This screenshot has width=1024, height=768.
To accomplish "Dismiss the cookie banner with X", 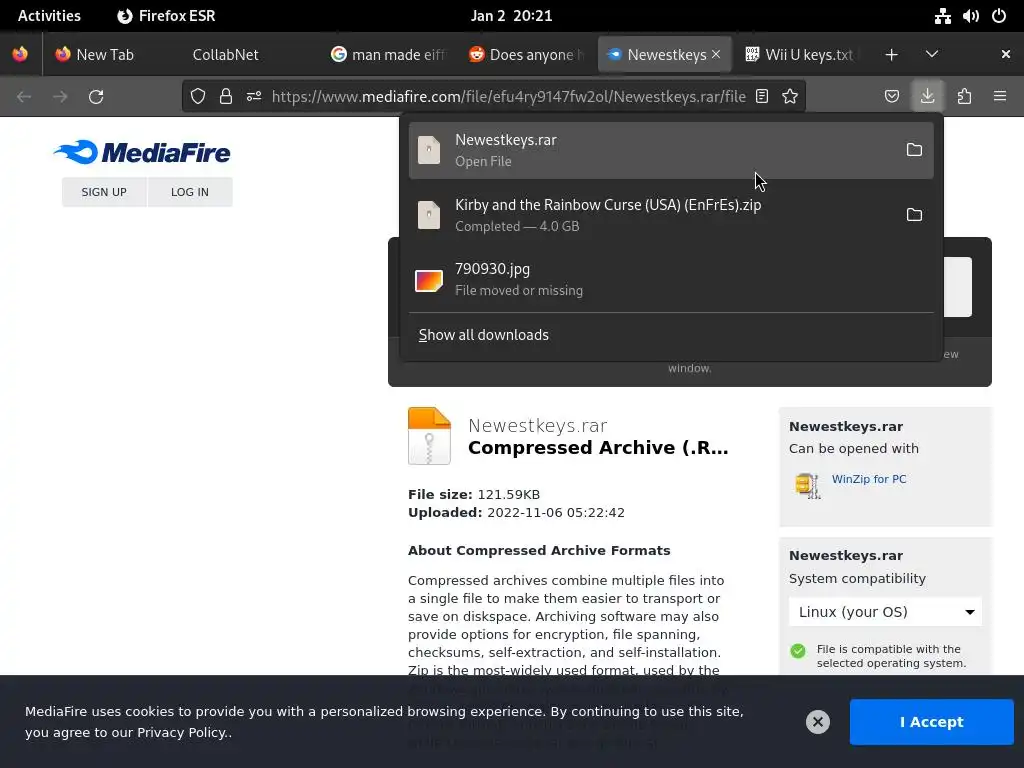I will (x=818, y=722).
